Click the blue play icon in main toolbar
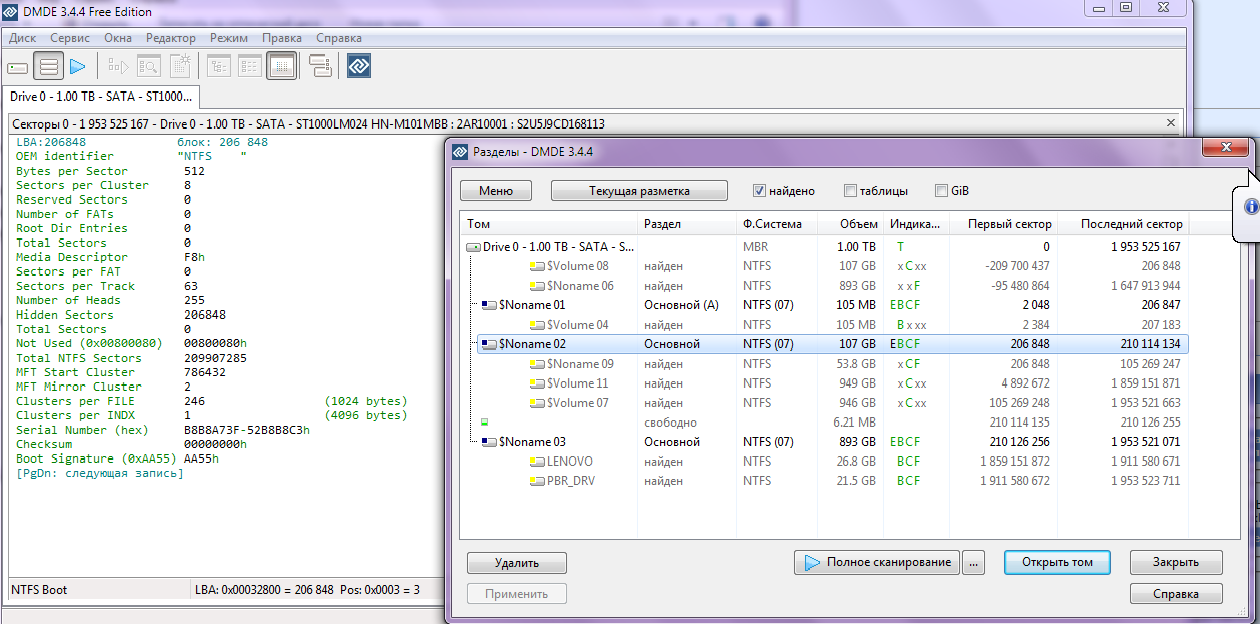Screen dimensions: 1260x624 78,67
